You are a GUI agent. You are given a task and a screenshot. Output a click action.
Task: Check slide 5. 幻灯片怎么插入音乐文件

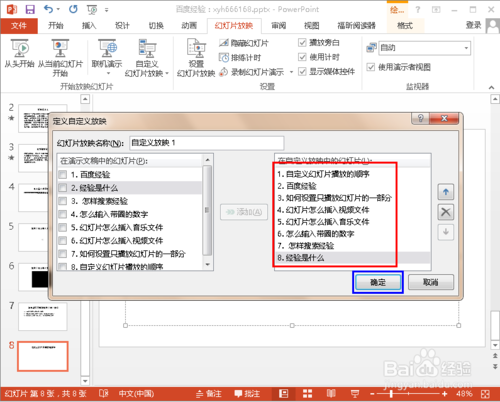pos(62,228)
